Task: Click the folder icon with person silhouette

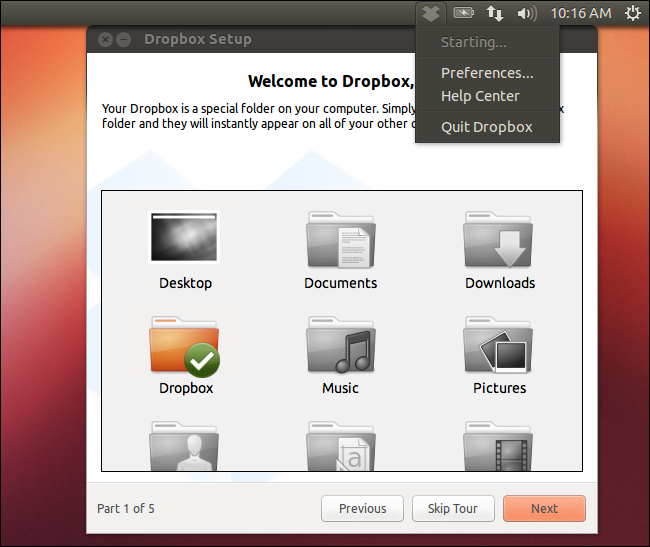Action: pos(184,446)
